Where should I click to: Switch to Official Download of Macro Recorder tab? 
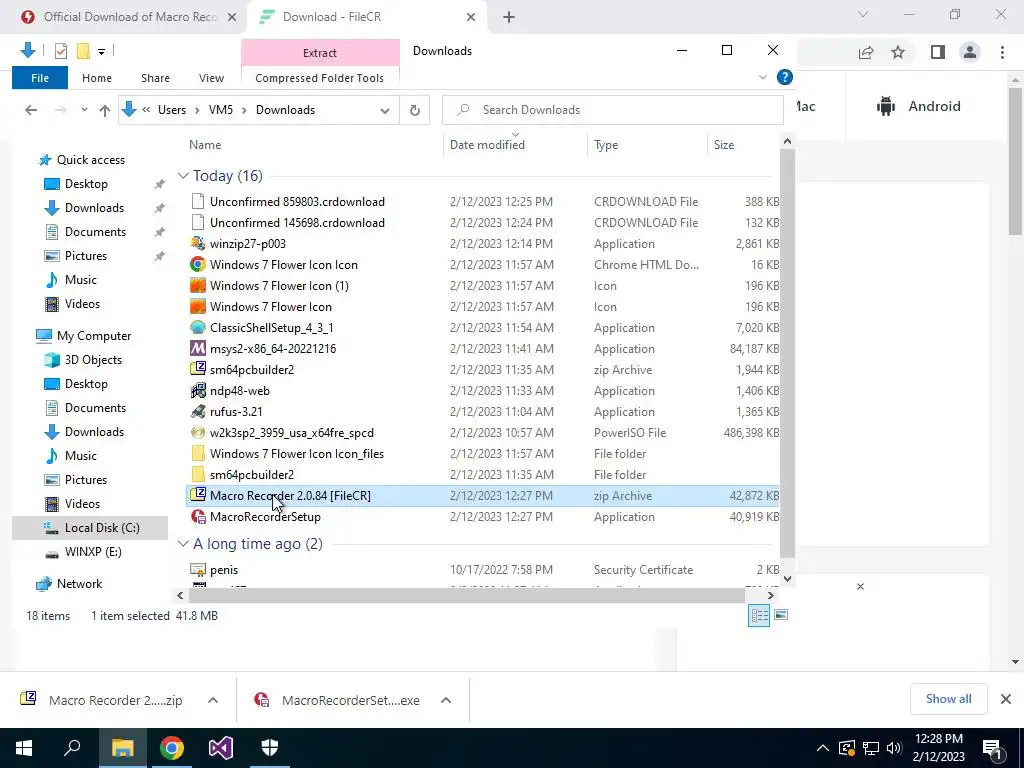pos(129,17)
